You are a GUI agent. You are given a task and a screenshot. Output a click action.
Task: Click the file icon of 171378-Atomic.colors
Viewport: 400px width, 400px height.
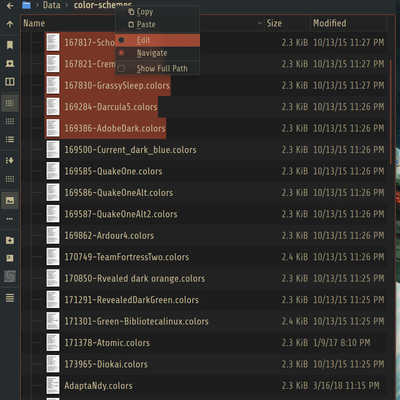click(x=53, y=342)
